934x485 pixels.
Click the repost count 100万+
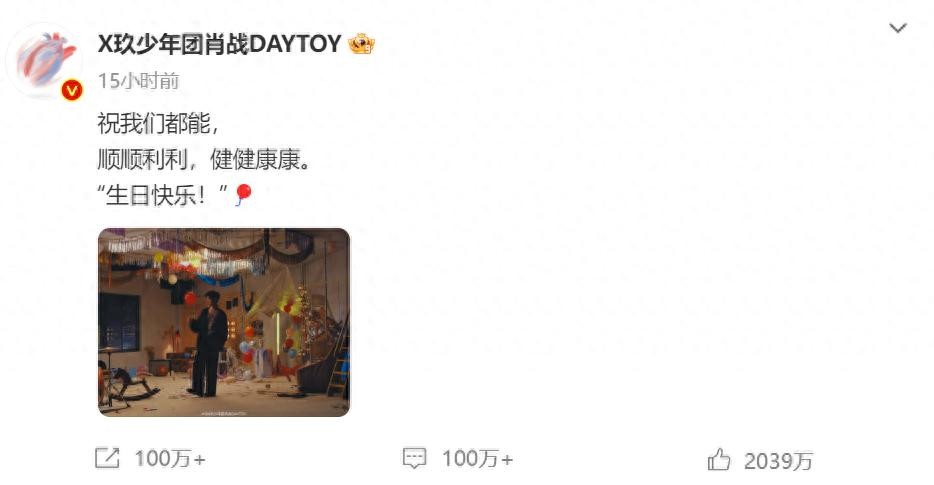click(x=170, y=458)
